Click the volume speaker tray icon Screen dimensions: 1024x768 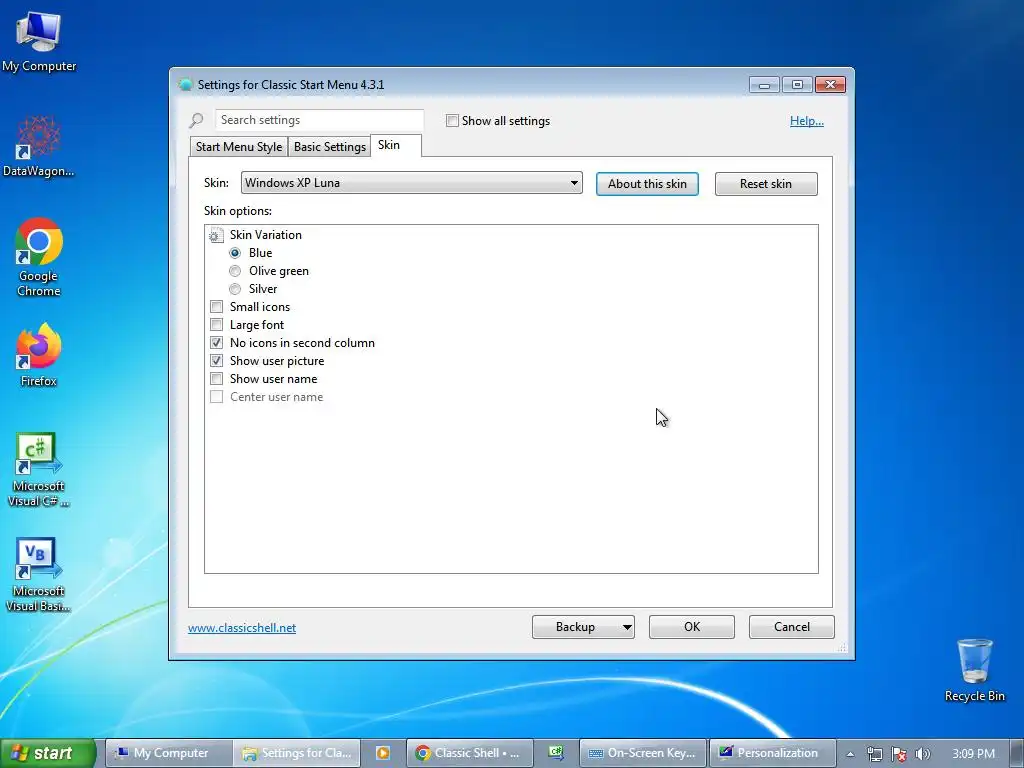click(x=923, y=754)
